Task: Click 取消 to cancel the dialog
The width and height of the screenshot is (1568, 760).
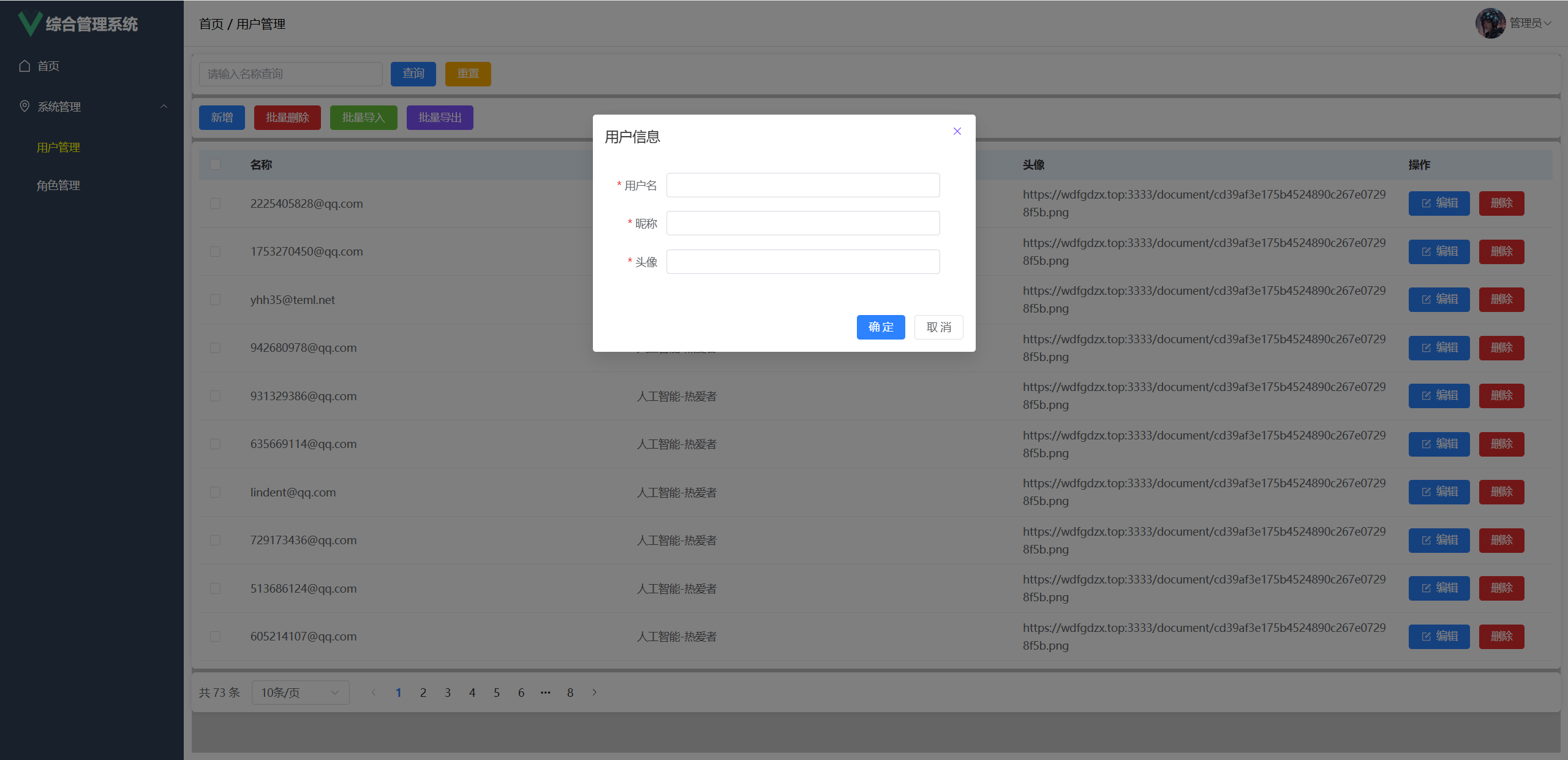Action: click(938, 327)
